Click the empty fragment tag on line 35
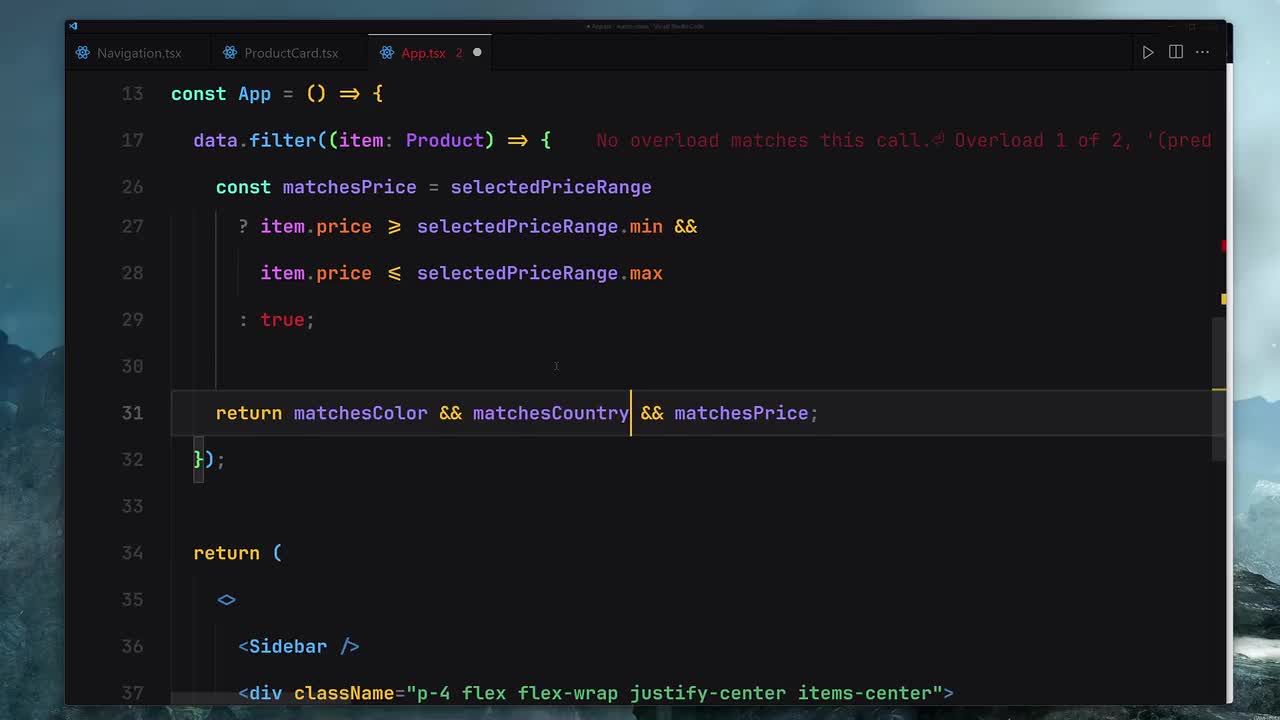This screenshot has width=1280, height=720. (227, 600)
